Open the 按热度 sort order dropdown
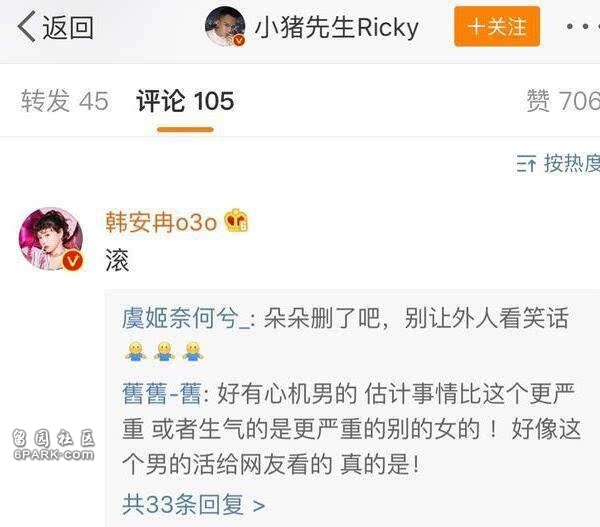Viewport: 600px width, 527px height. (x=558, y=163)
